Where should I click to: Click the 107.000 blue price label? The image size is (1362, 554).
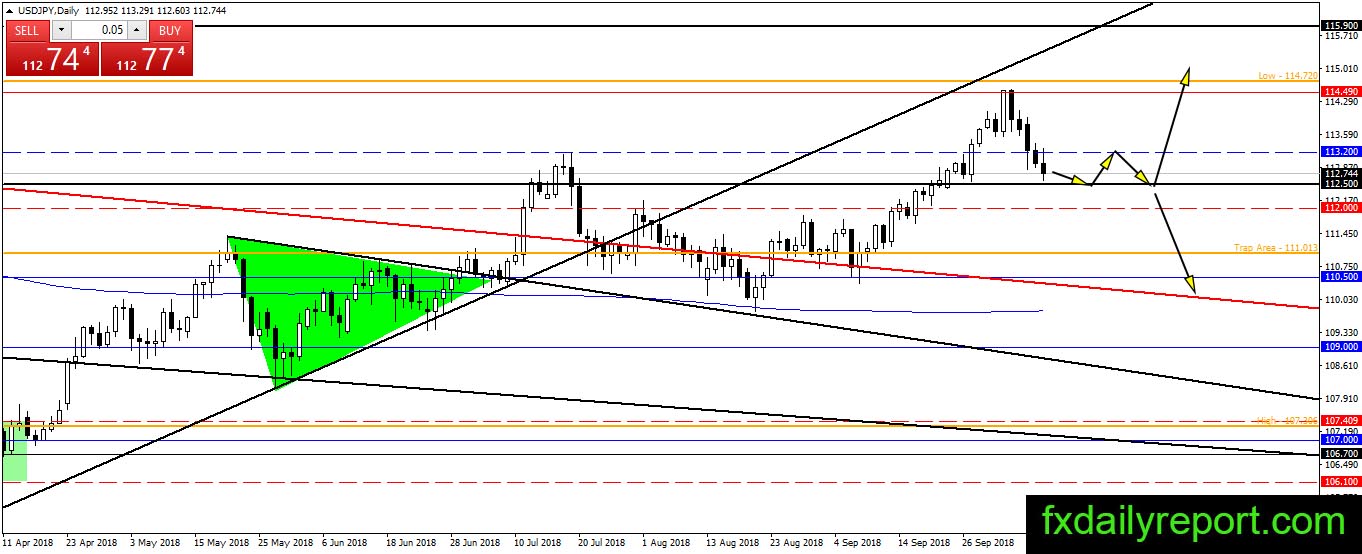pyautogui.click(x=1340, y=440)
